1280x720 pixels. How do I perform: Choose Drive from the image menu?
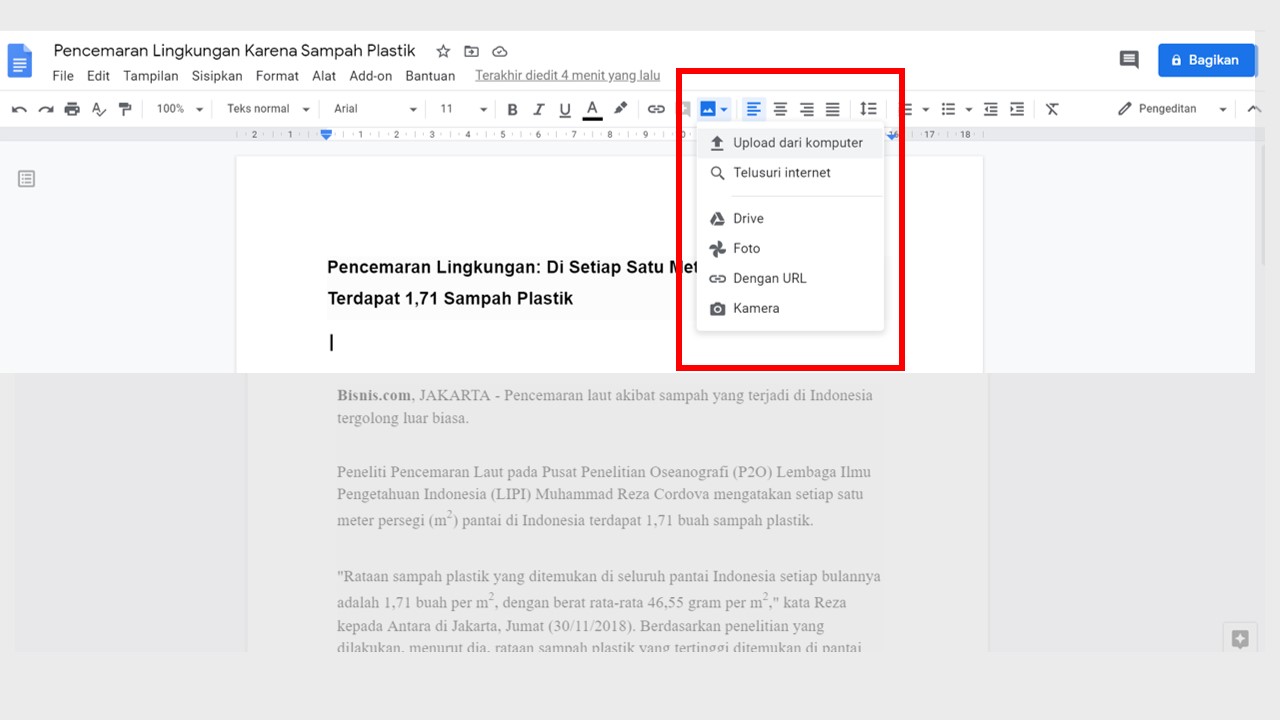pos(790,219)
